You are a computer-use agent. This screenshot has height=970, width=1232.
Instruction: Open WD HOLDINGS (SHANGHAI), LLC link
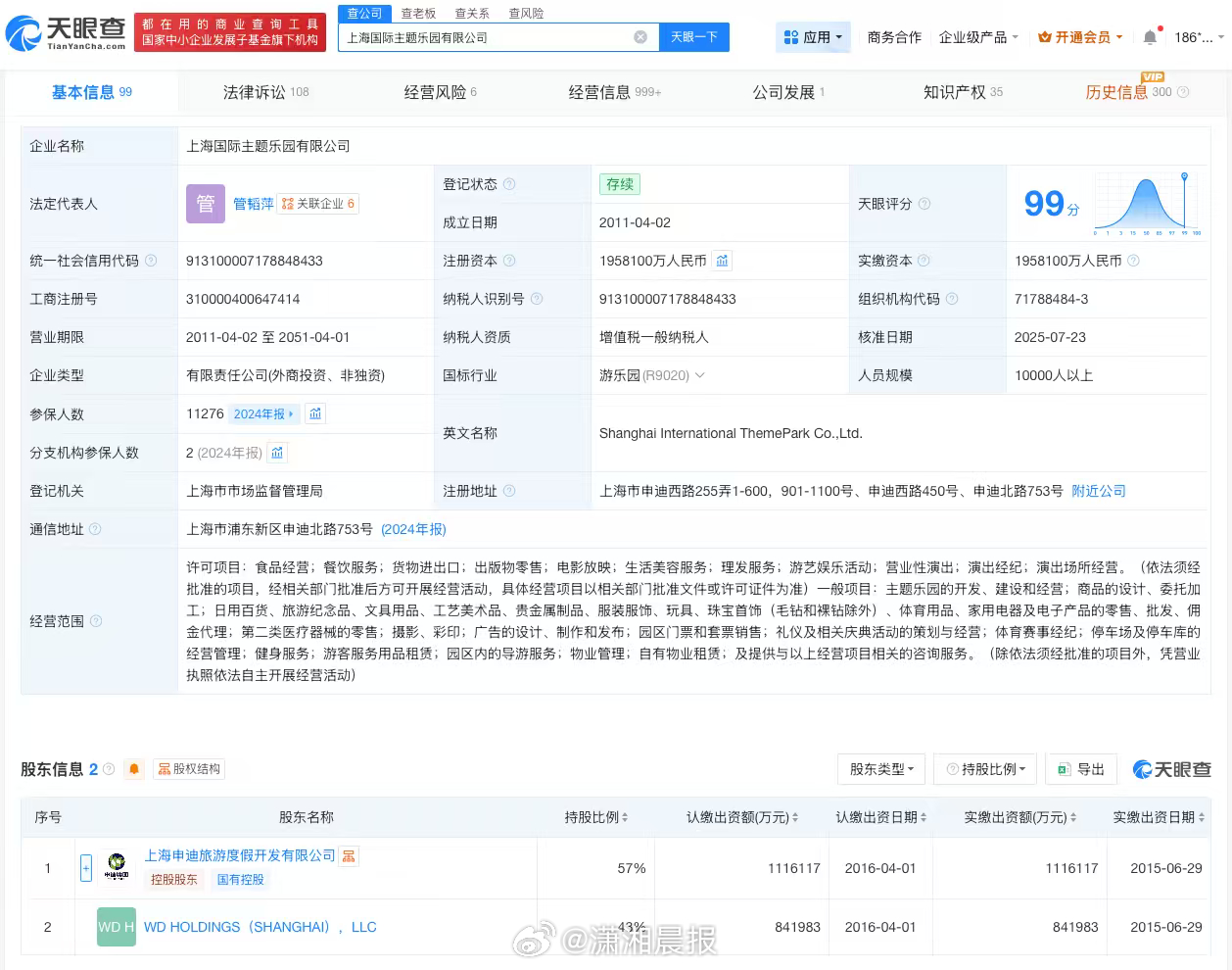261,927
